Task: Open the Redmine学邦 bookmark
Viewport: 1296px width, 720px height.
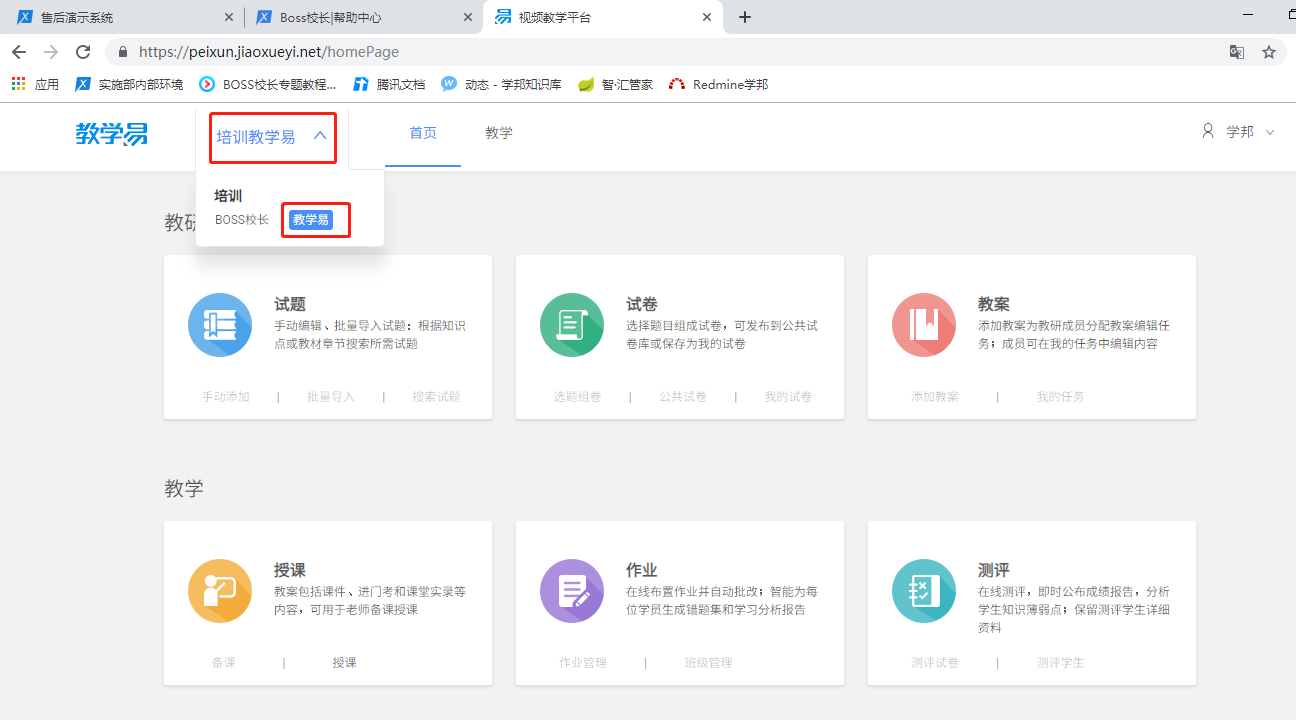Action: [x=718, y=85]
